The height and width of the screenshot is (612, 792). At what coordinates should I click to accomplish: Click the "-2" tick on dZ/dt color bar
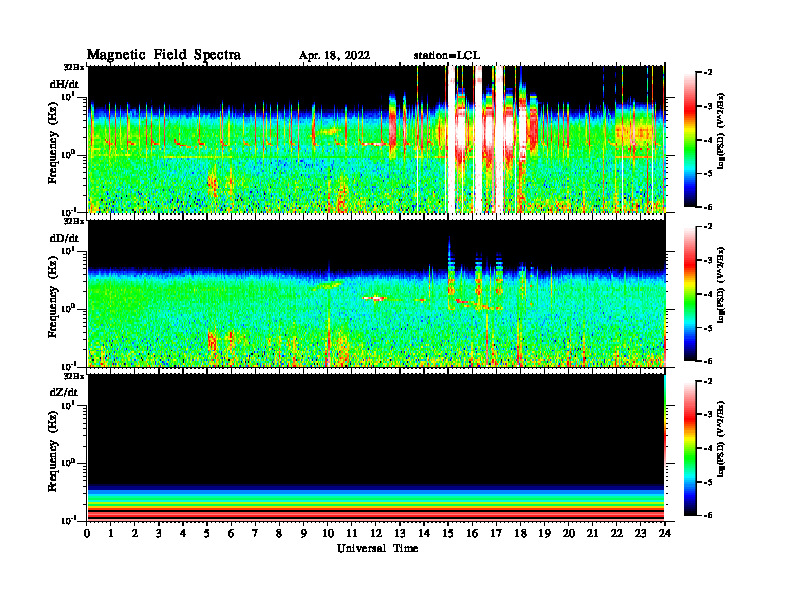click(708, 381)
